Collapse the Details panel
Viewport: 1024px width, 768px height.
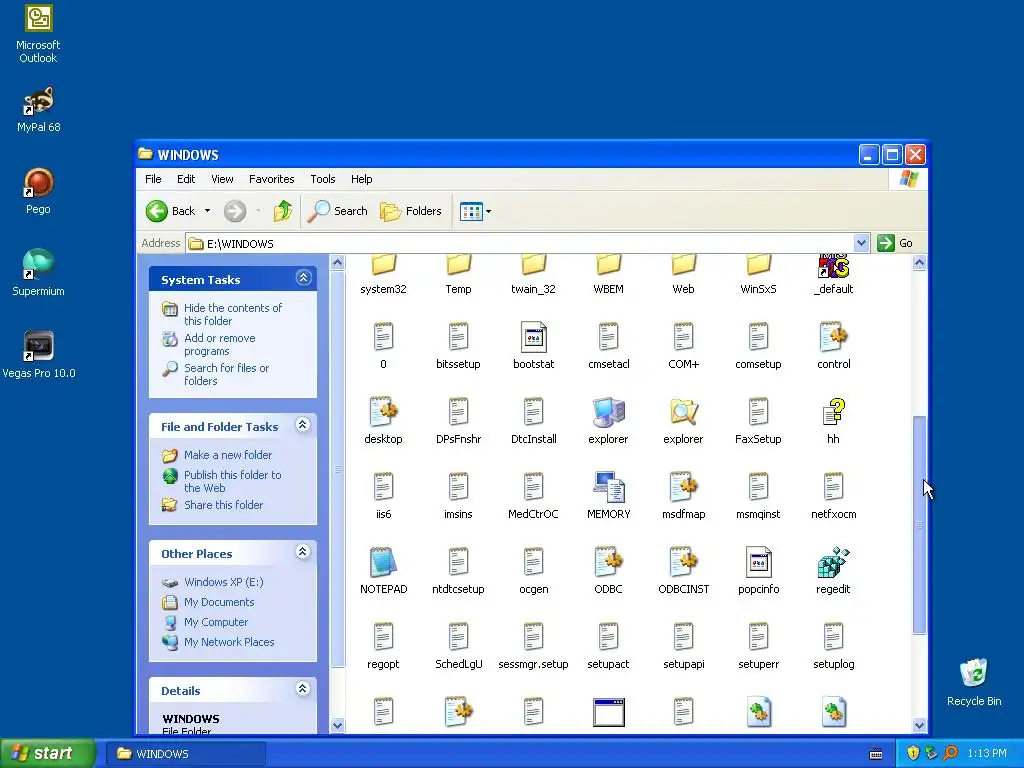click(303, 688)
